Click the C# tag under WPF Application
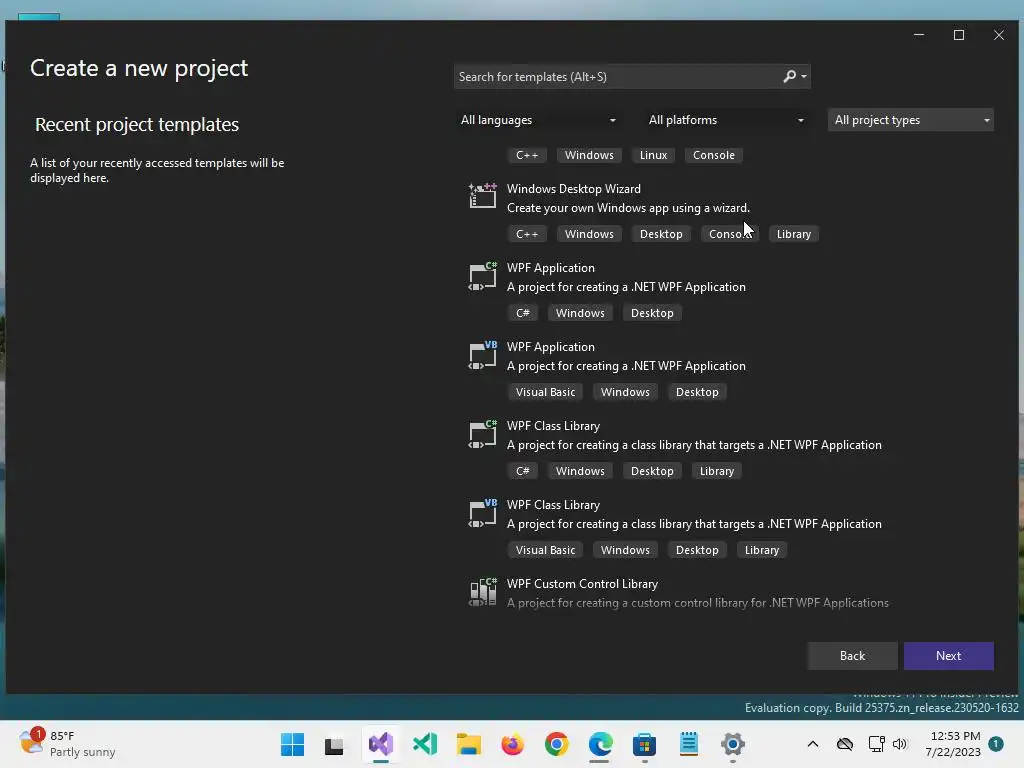 522,313
